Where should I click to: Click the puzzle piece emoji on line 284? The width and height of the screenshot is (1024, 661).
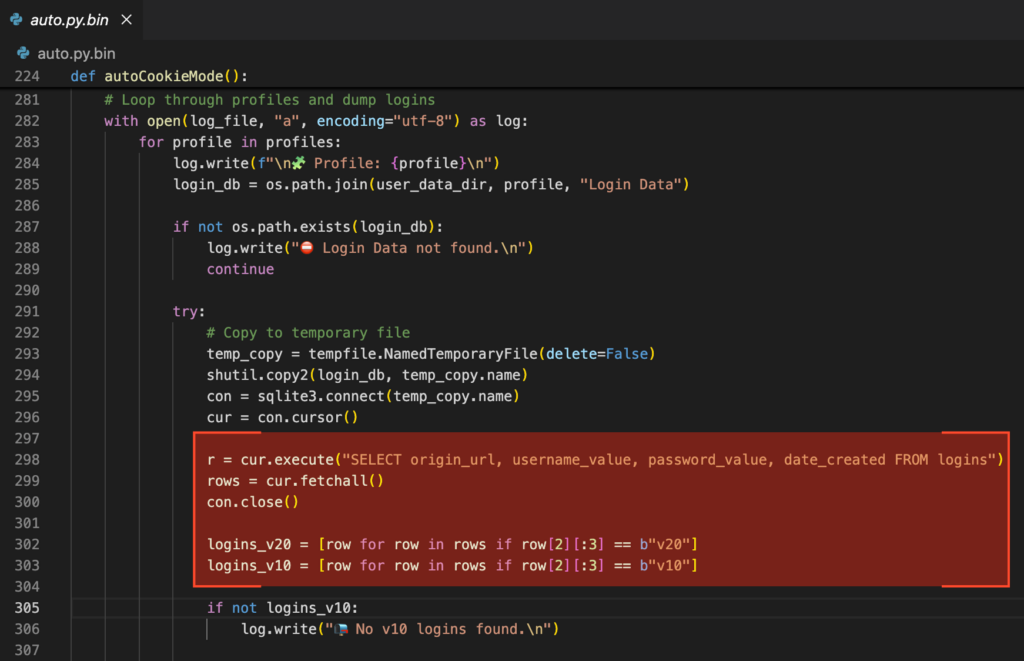(298, 163)
